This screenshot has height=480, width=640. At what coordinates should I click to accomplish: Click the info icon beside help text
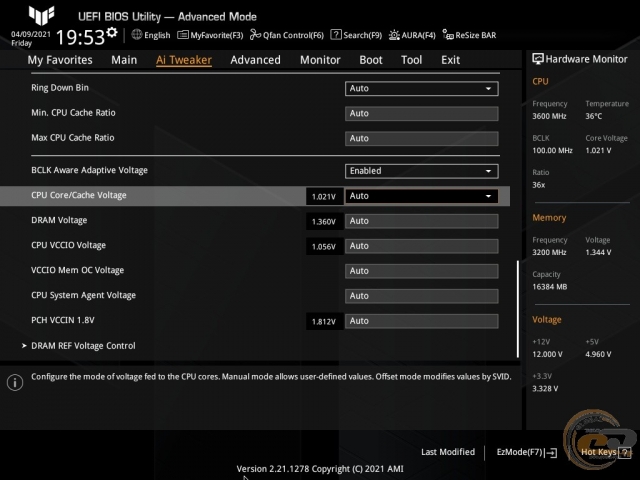[x=15, y=382]
